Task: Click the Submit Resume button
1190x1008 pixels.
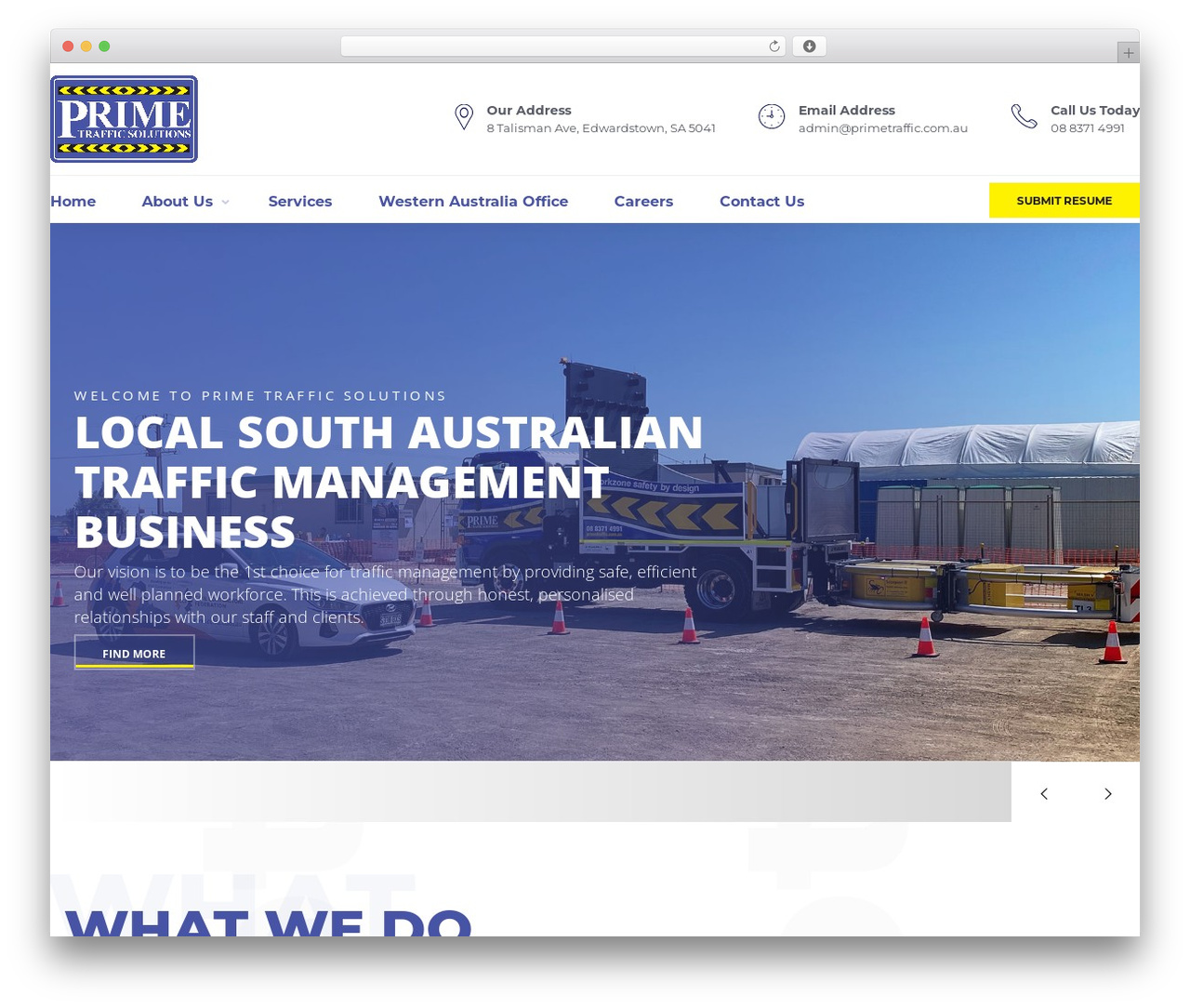Action: (1064, 201)
